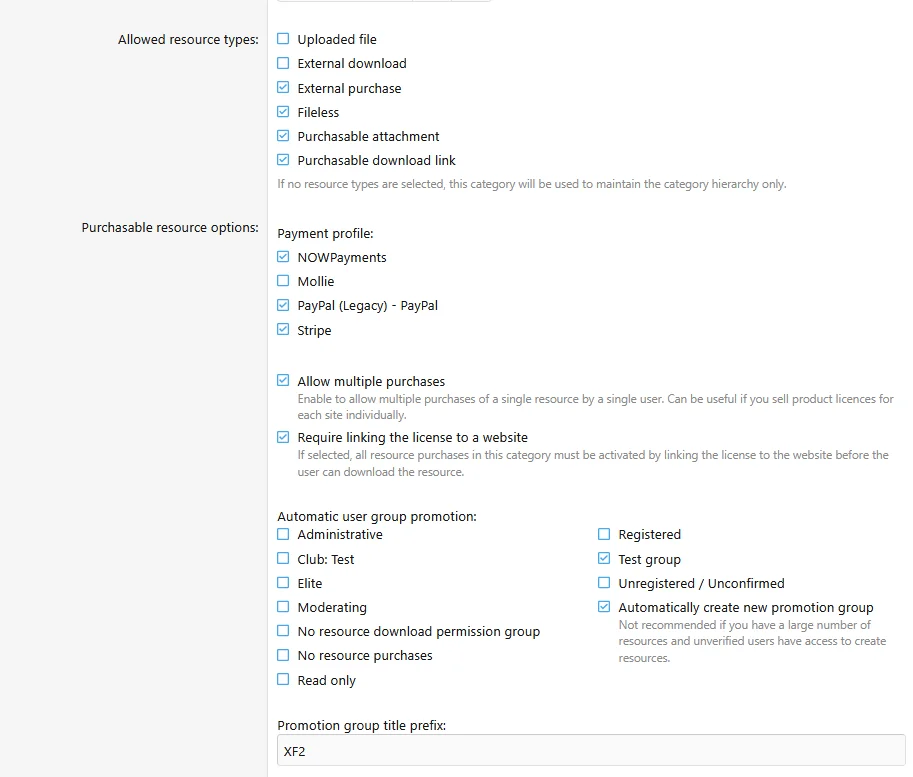Enable the Uploaded file resource type
Screen dimensions: 913x777
click(283, 38)
